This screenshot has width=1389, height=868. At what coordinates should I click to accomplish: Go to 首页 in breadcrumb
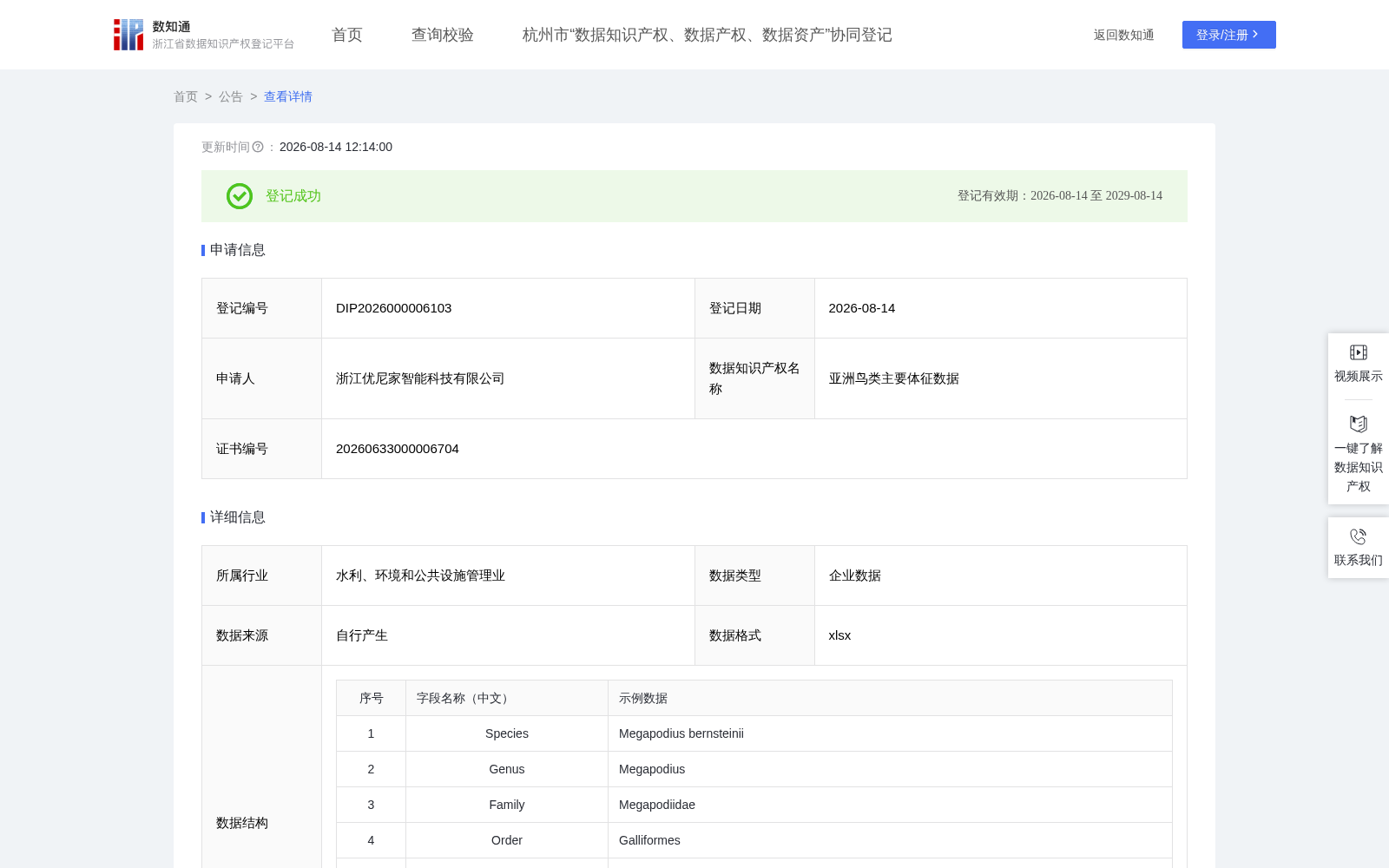click(x=186, y=96)
